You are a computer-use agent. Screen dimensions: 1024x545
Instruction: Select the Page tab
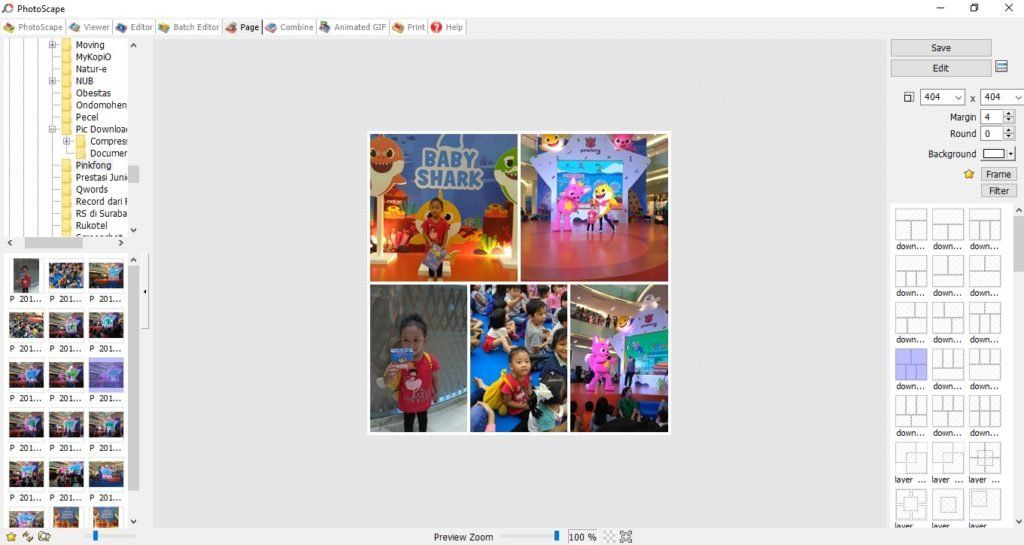[242, 27]
